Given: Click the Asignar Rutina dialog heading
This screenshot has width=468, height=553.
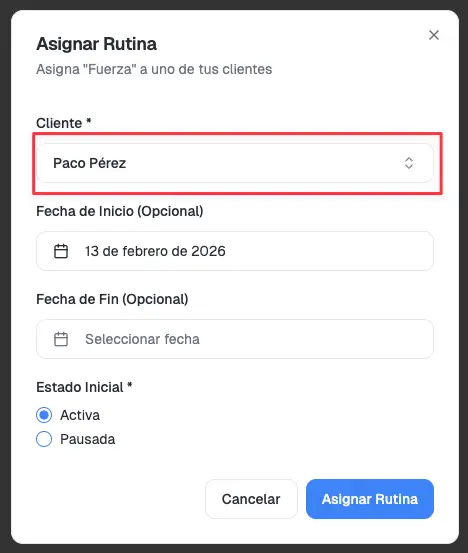Looking at the screenshot, I should 97,44.
